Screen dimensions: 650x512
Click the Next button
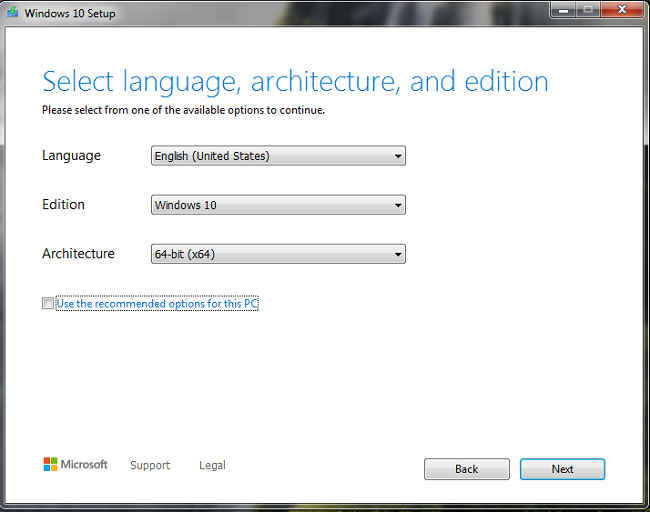point(562,469)
